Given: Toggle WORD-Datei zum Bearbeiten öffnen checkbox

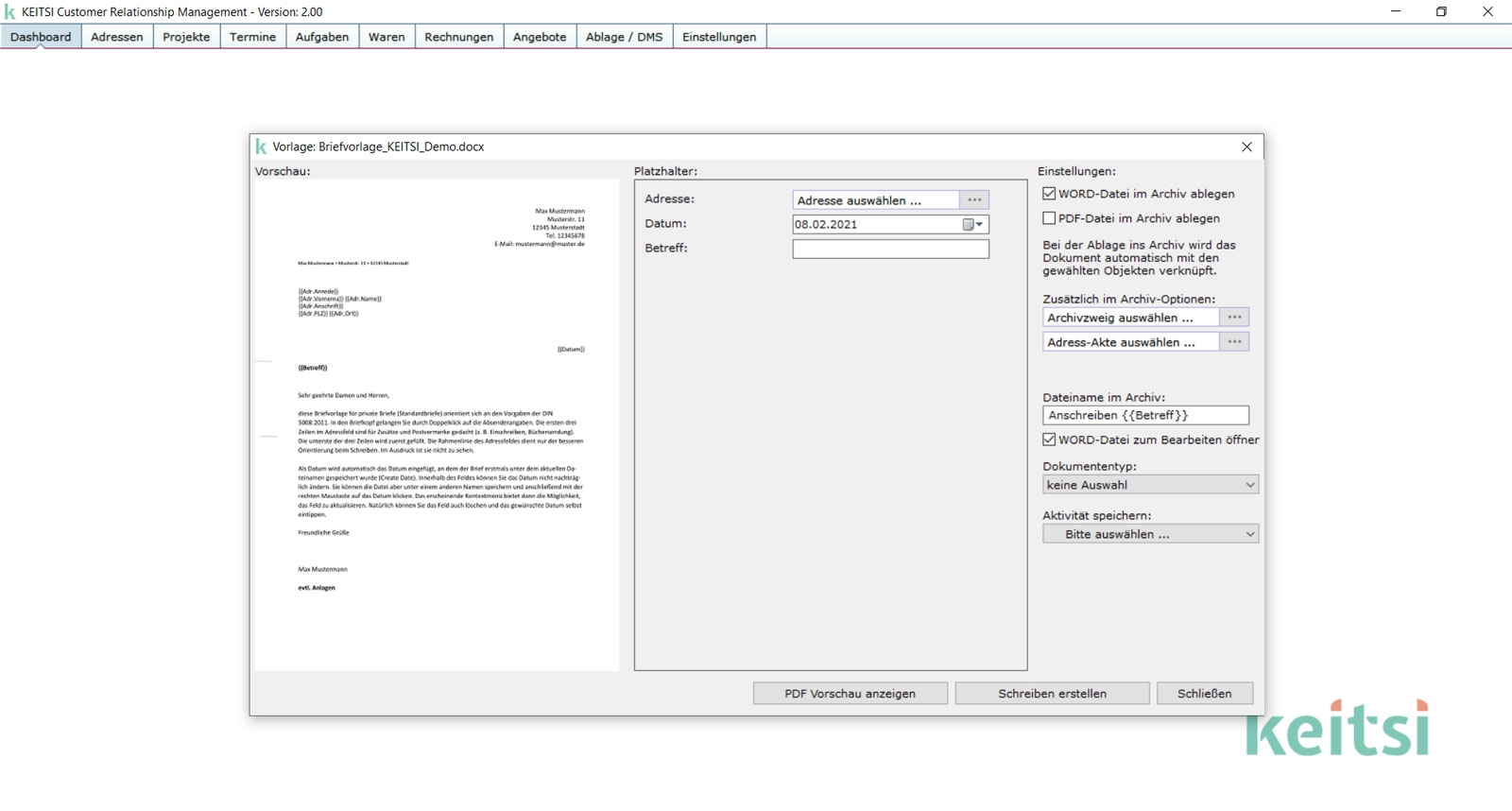Looking at the screenshot, I should coord(1049,440).
